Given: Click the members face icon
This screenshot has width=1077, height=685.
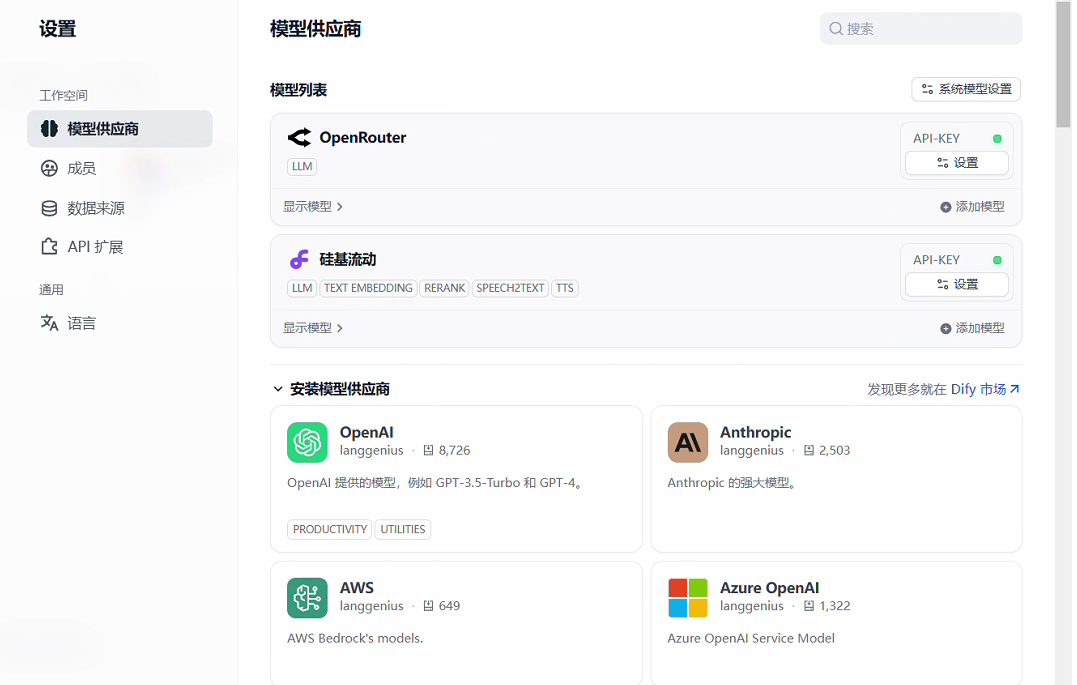Looking at the screenshot, I should pyautogui.click(x=49, y=168).
